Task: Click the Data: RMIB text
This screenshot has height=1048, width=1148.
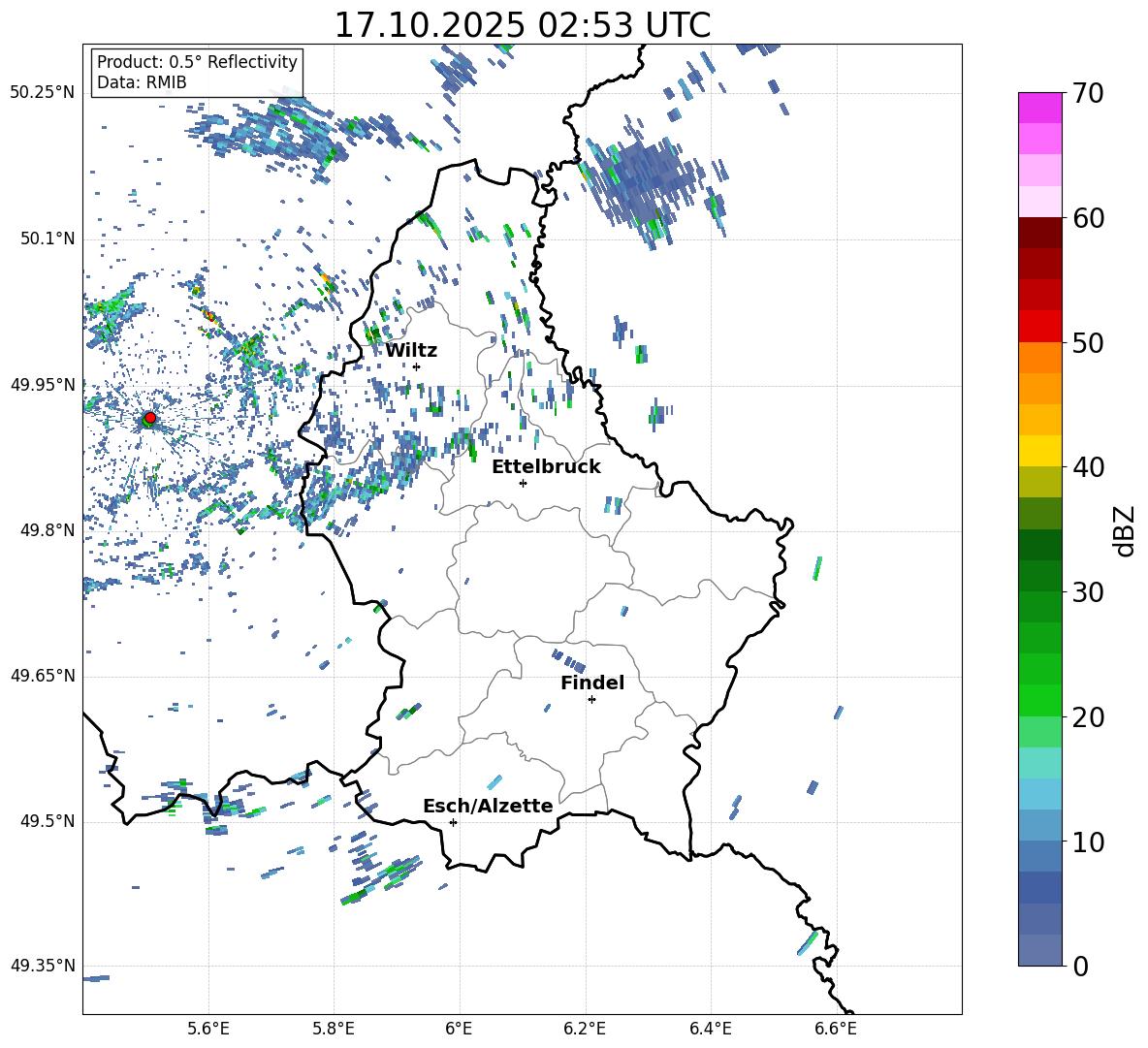Action: (x=142, y=82)
